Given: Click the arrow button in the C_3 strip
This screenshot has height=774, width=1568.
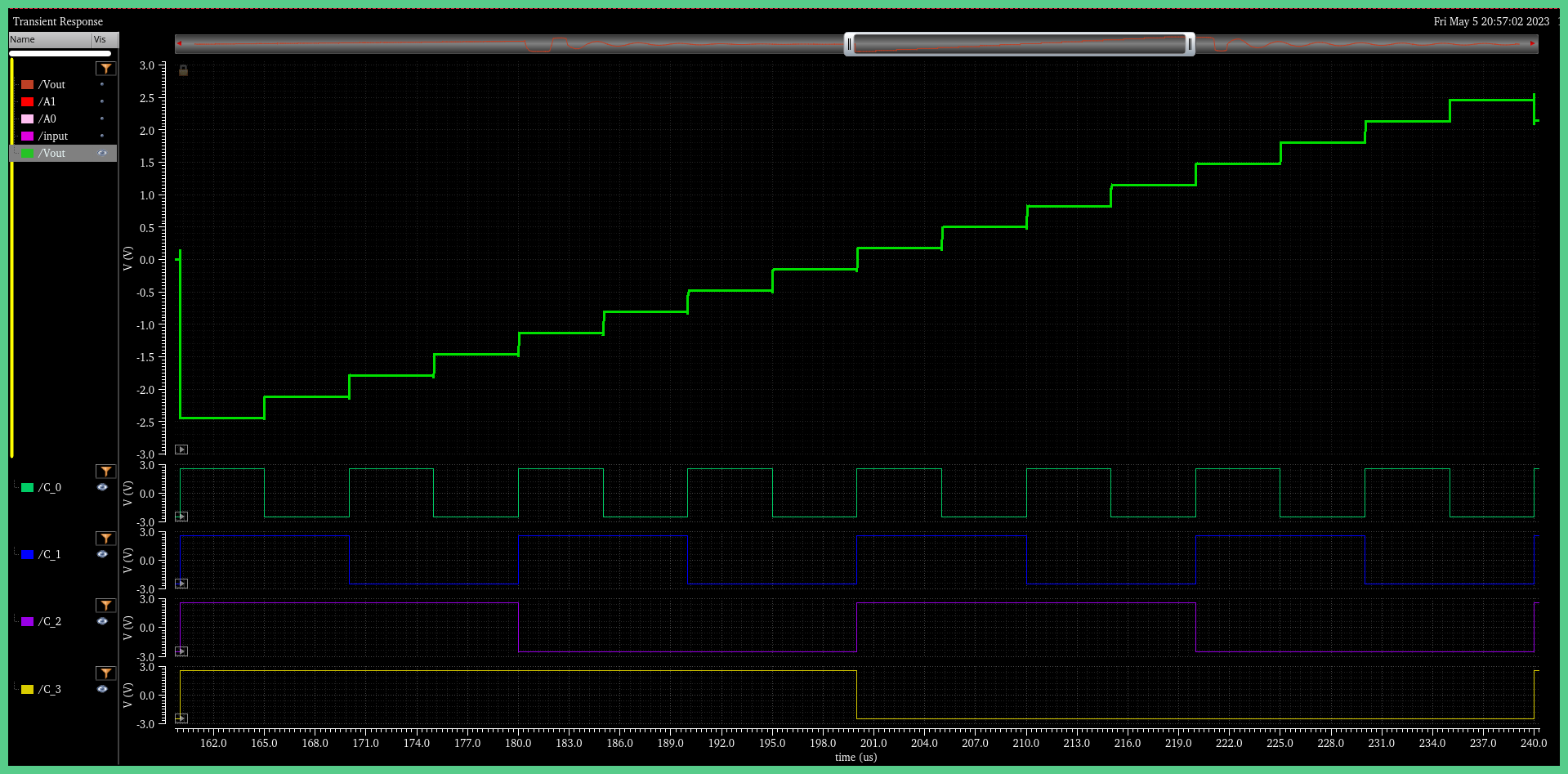Looking at the screenshot, I should coord(181,718).
